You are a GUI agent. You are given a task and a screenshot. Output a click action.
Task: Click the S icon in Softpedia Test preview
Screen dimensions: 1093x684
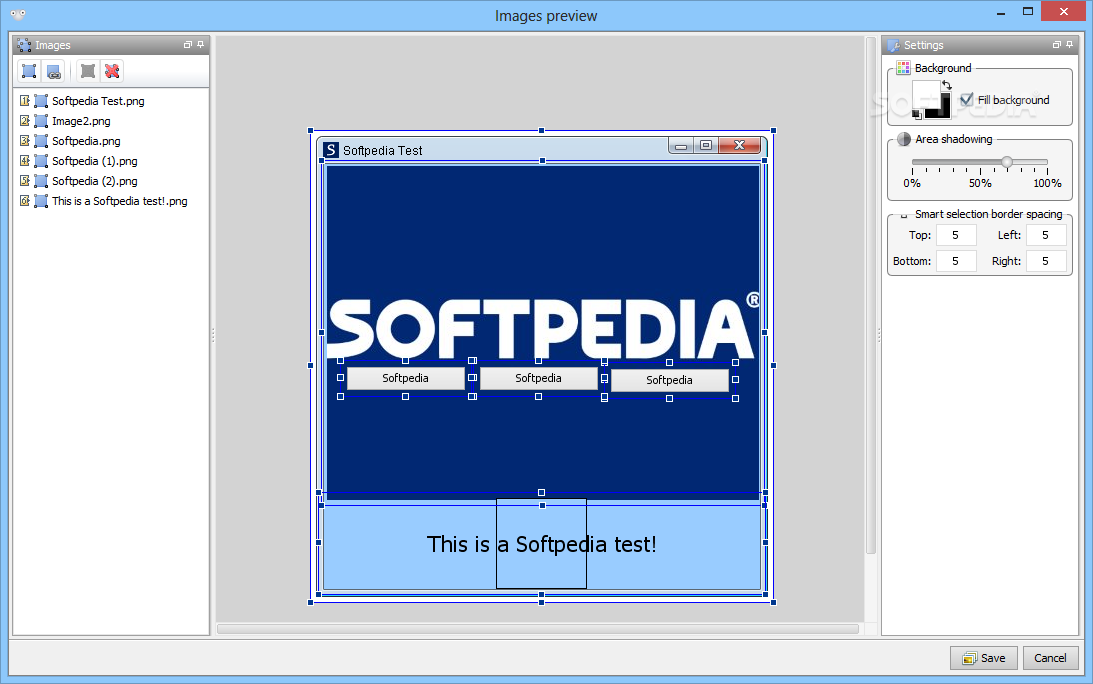tap(331, 150)
